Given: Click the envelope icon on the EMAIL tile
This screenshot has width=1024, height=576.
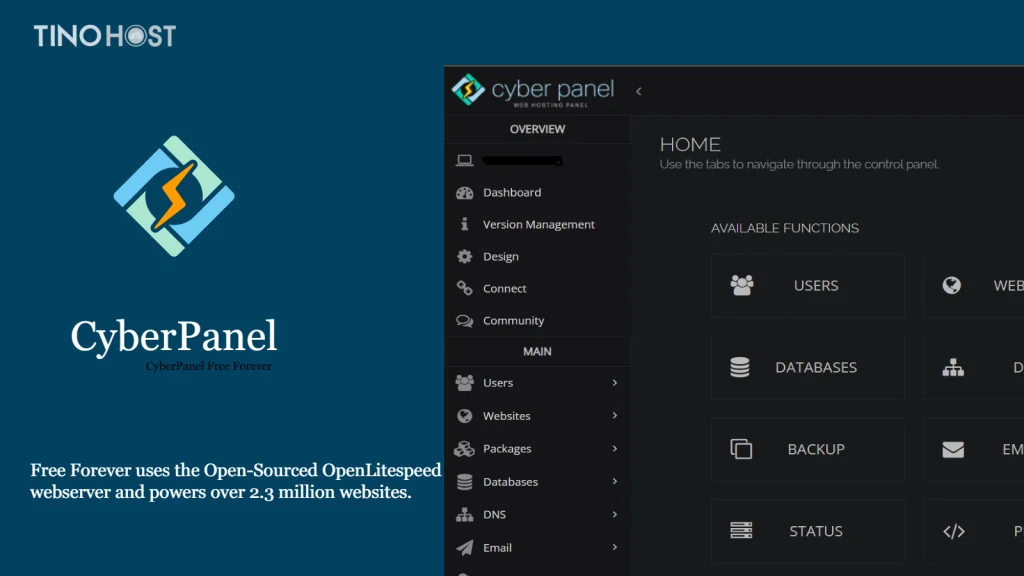Looking at the screenshot, I should pyautogui.click(x=953, y=449).
